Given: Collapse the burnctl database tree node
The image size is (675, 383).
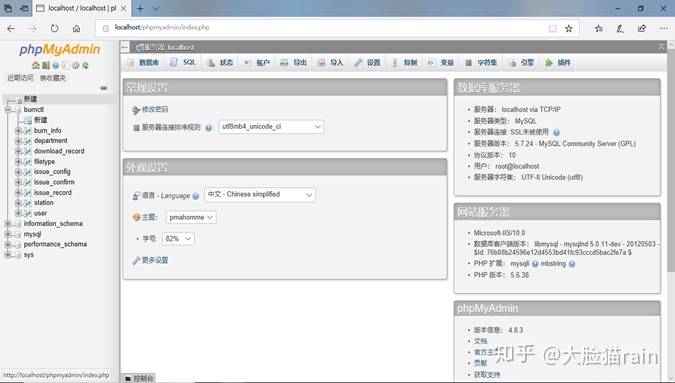Looking at the screenshot, I should [8, 110].
